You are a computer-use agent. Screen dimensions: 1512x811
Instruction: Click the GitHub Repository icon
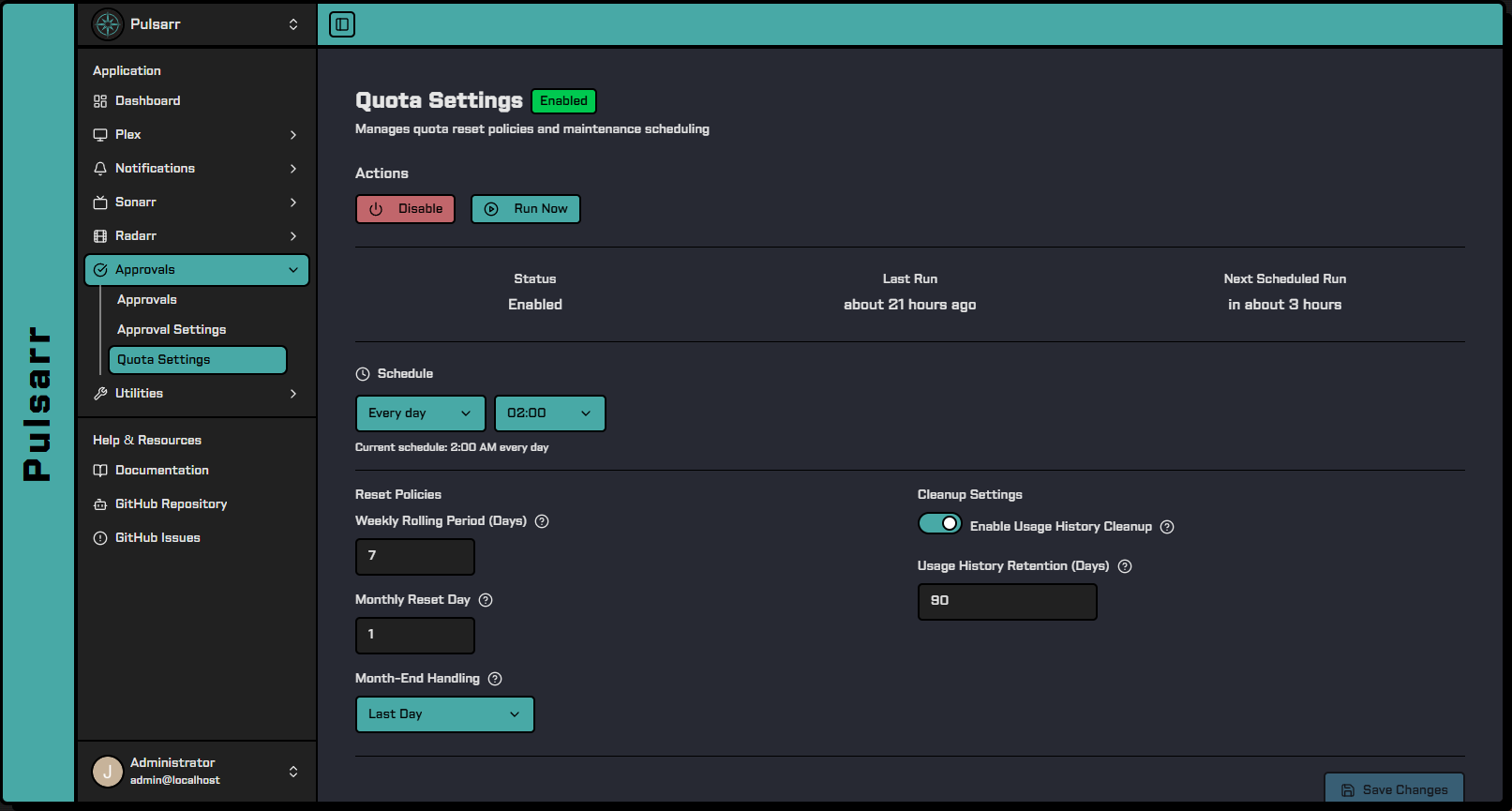coord(100,504)
